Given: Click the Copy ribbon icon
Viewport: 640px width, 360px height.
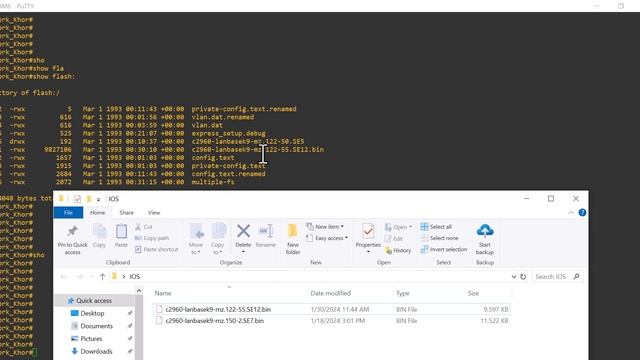Looking at the screenshot, I should tap(100, 231).
